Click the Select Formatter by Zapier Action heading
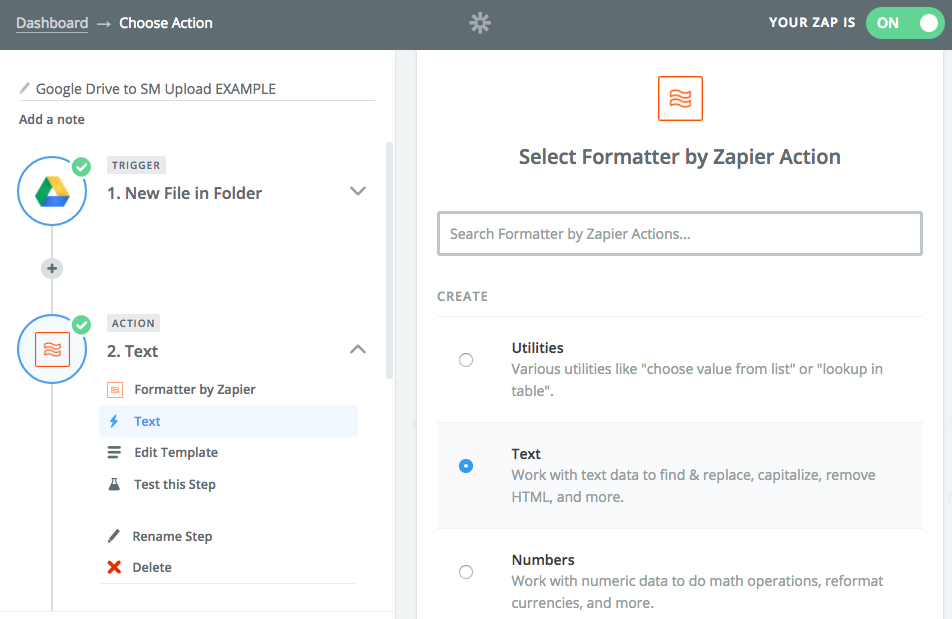952x619 pixels. click(680, 157)
